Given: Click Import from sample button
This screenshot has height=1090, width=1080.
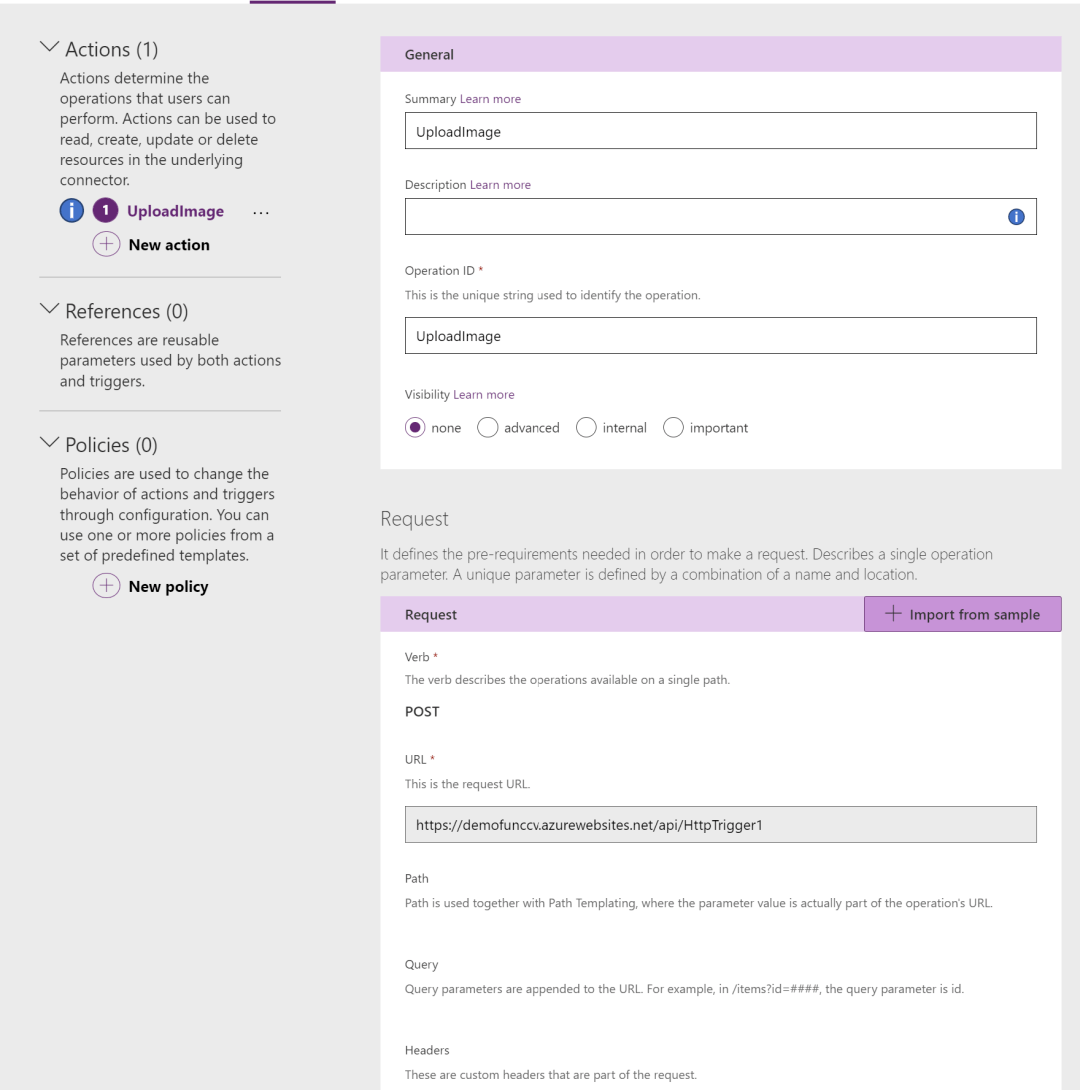Looking at the screenshot, I should (962, 614).
